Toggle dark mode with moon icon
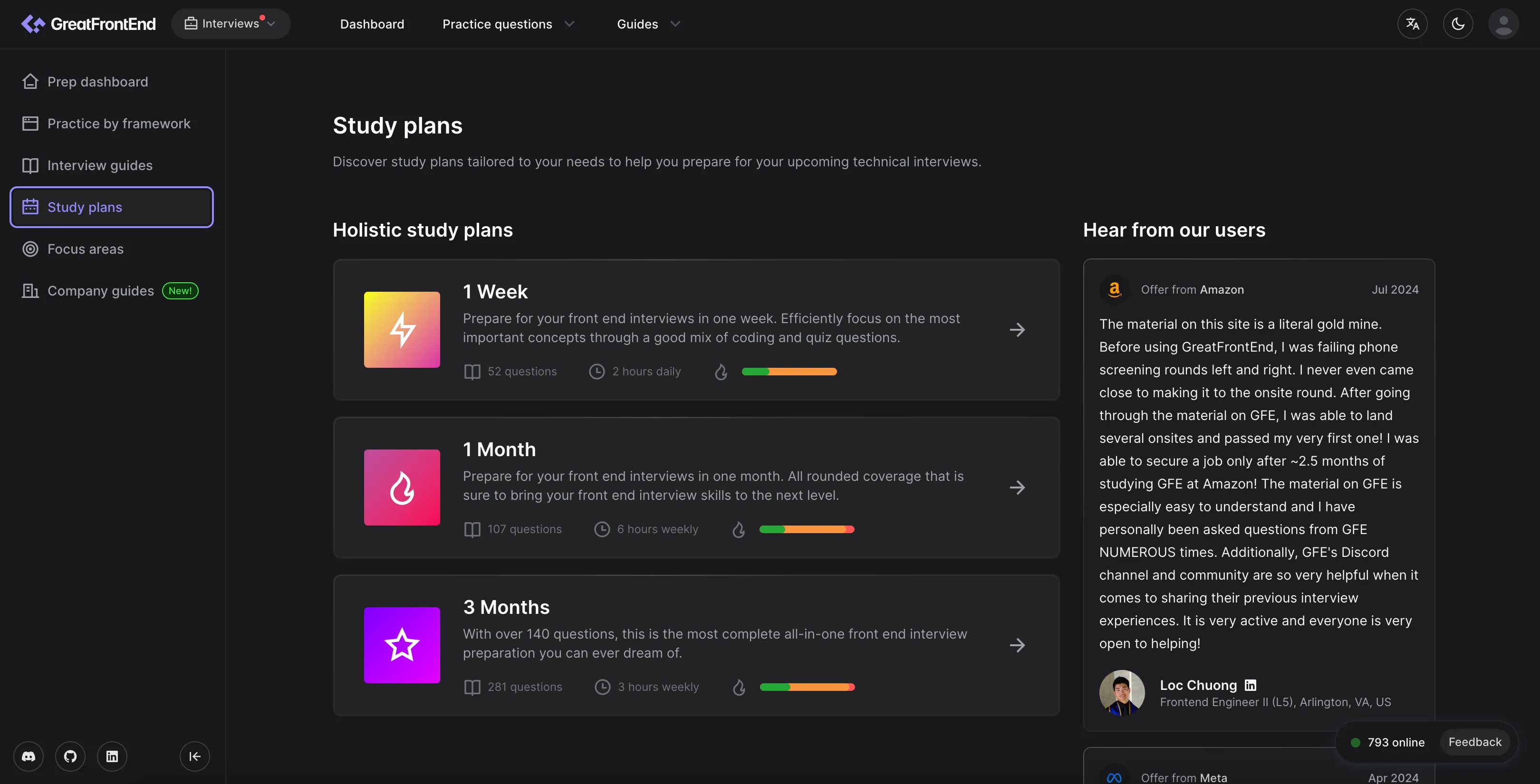1540x784 pixels. (x=1458, y=24)
